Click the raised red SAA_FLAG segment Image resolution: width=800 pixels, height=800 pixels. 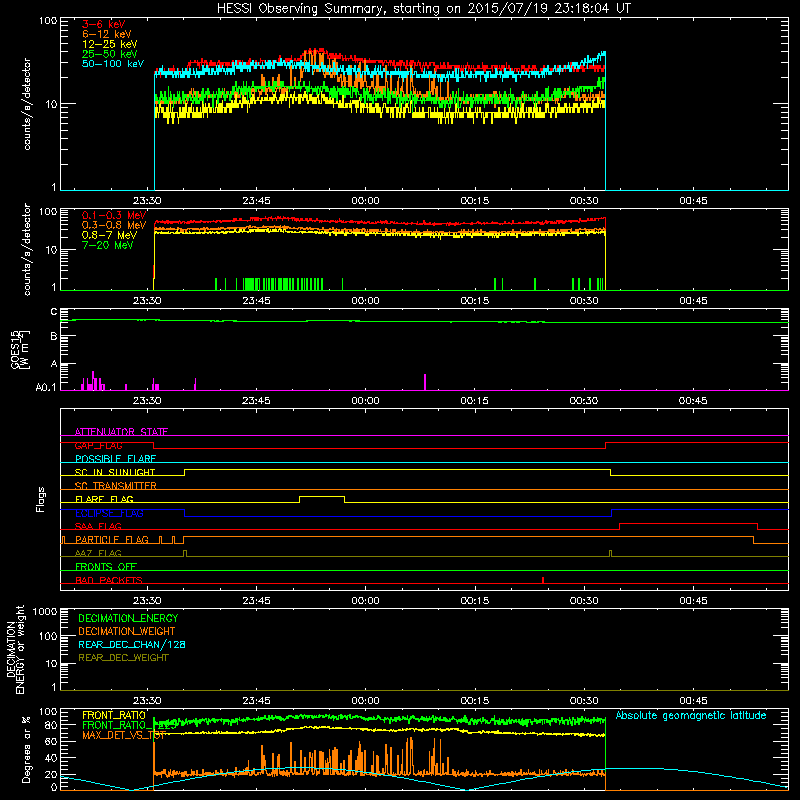[x=688, y=524]
